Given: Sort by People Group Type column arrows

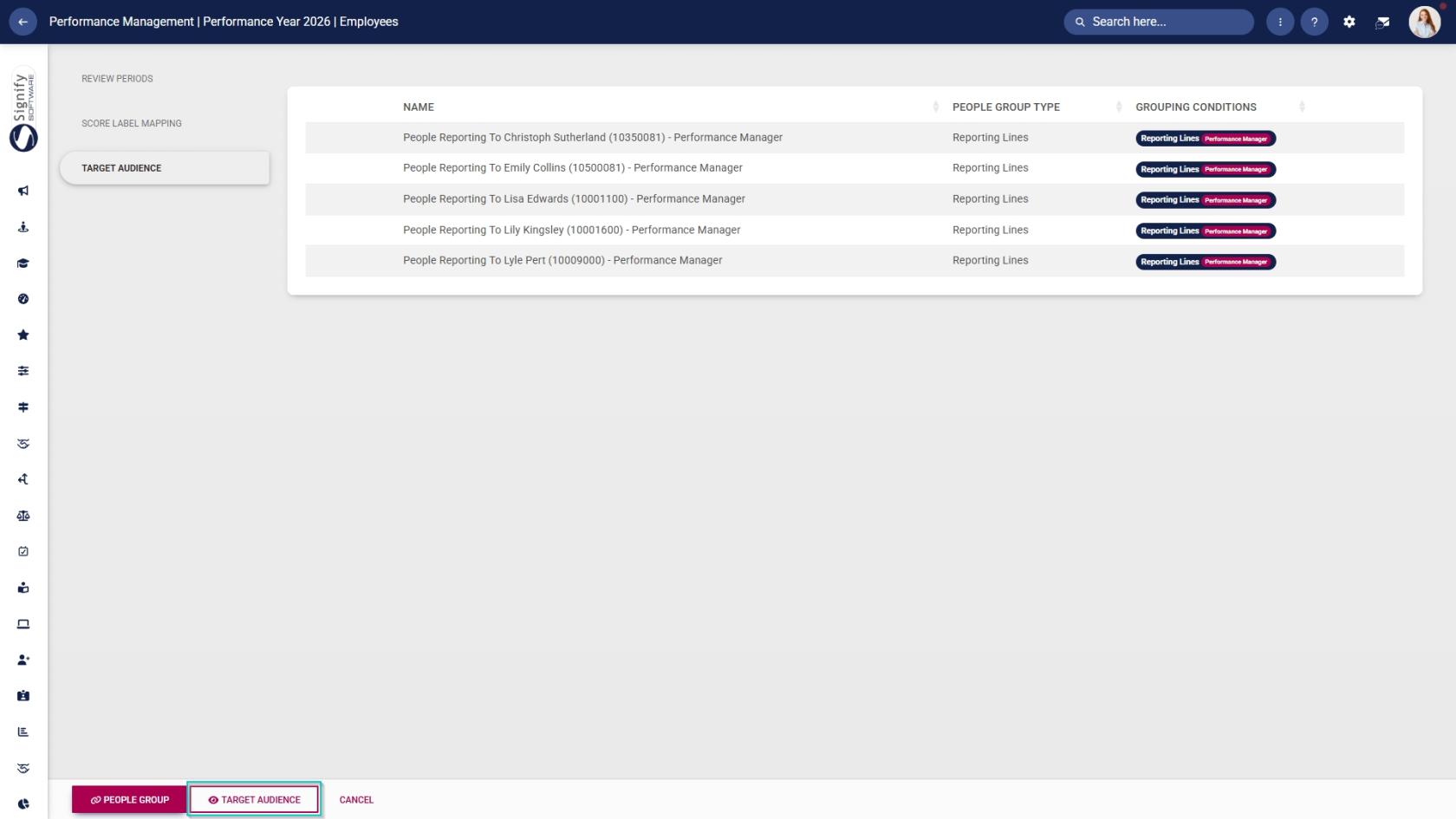Looking at the screenshot, I should click(x=1118, y=107).
